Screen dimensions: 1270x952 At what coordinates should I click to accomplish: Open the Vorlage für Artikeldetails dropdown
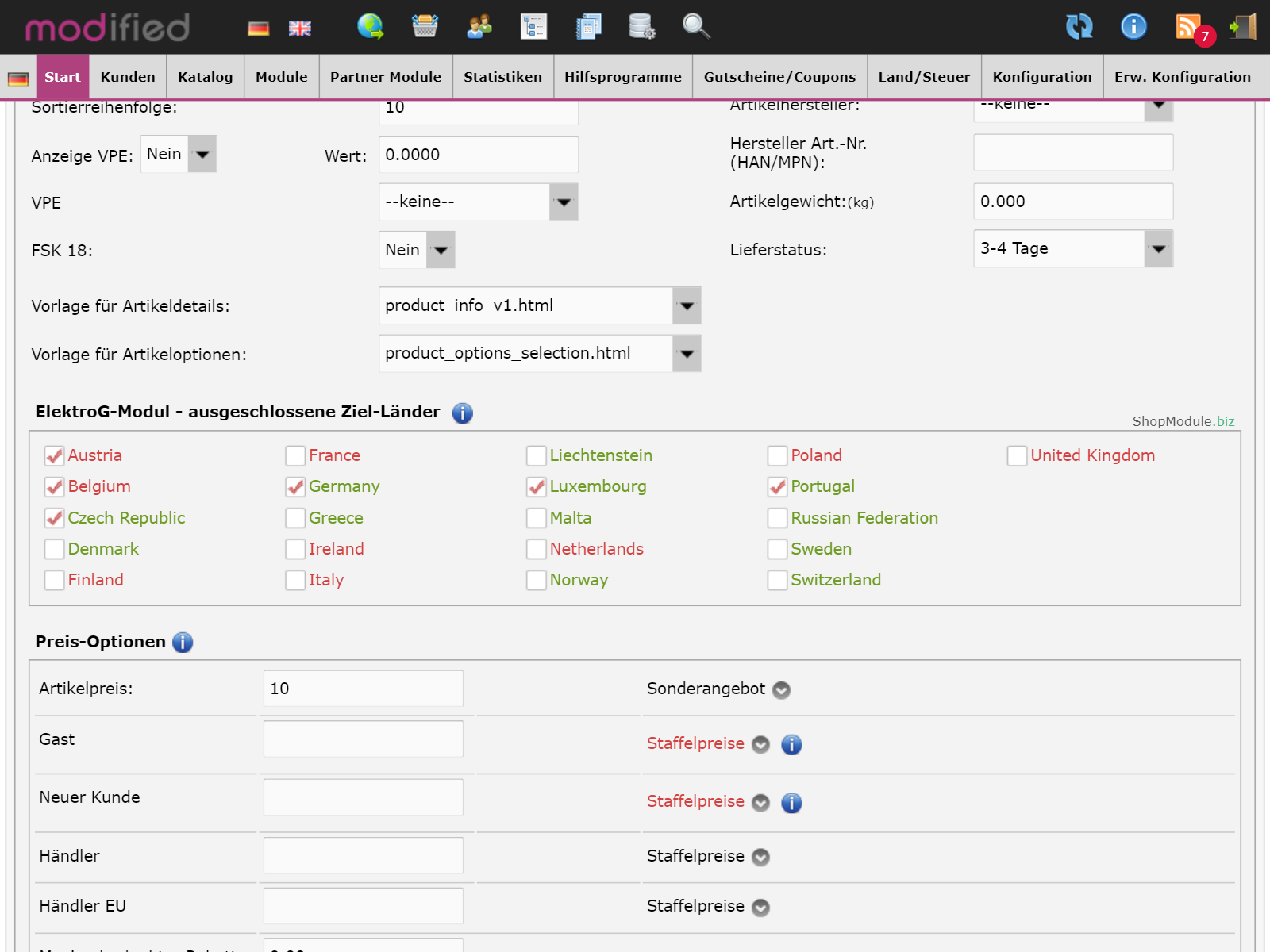tap(540, 306)
